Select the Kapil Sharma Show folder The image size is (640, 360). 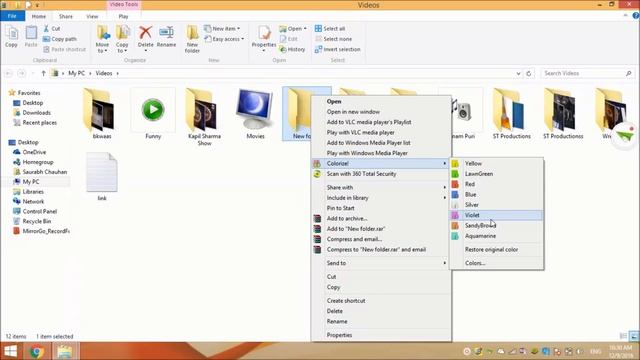(204, 118)
